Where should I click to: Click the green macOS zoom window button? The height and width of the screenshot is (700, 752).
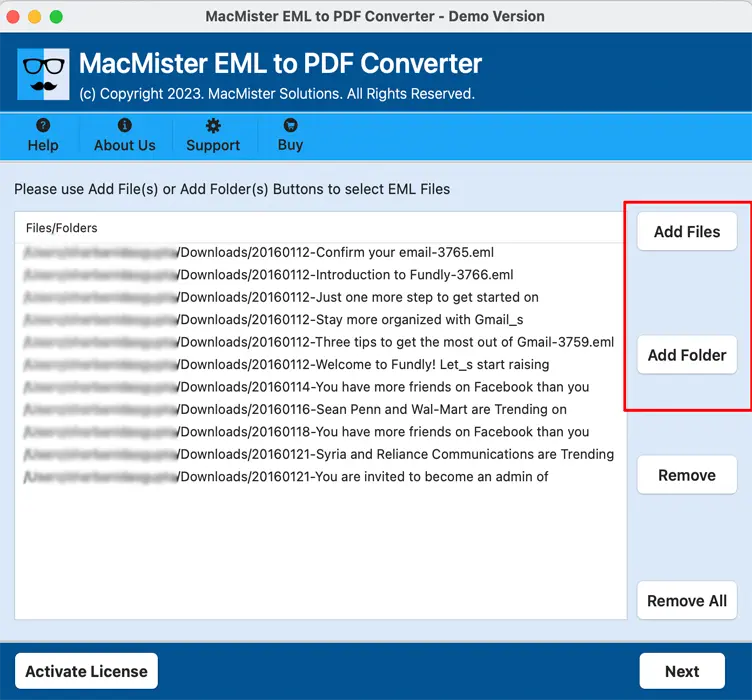coord(56,17)
